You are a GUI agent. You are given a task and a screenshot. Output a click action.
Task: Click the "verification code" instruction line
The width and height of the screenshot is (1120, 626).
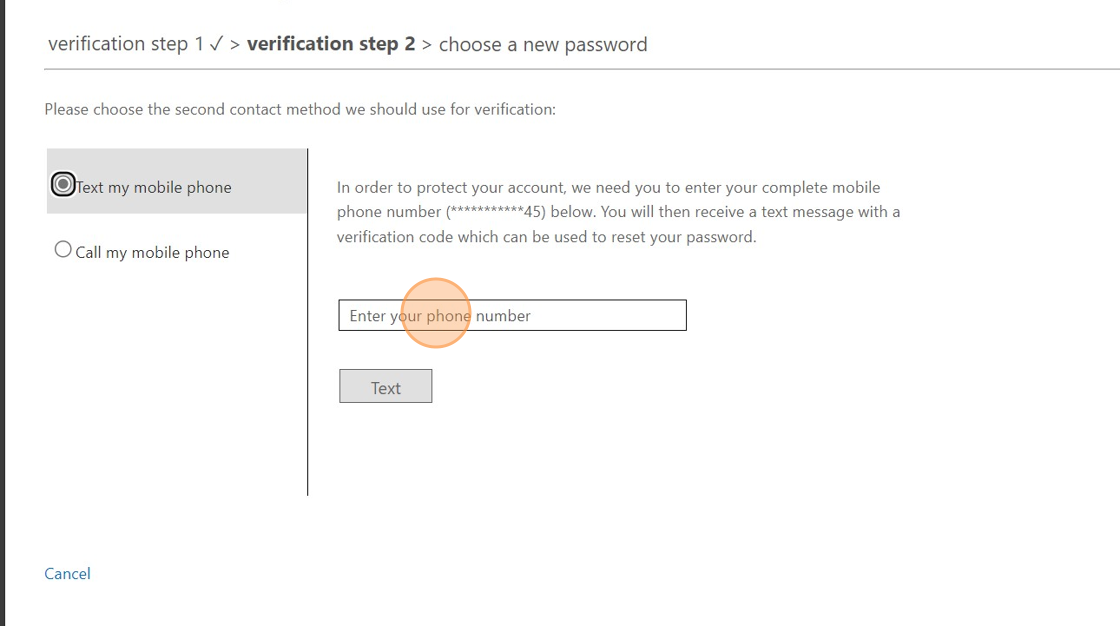point(546,237)
